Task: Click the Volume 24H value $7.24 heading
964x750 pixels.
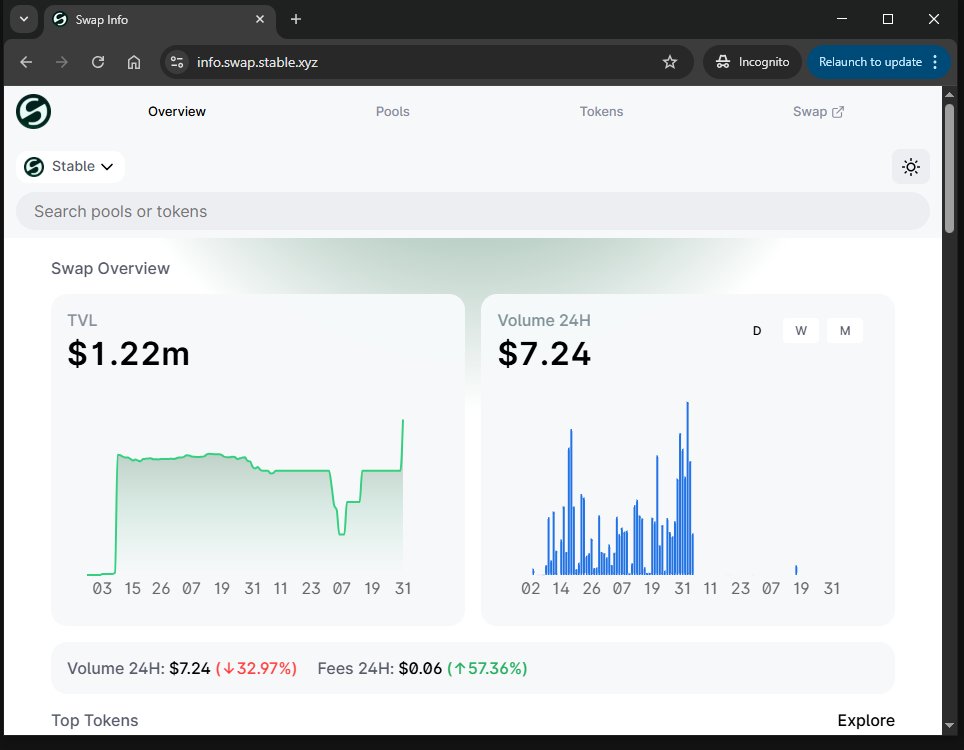Action: [x=544, y=353]
